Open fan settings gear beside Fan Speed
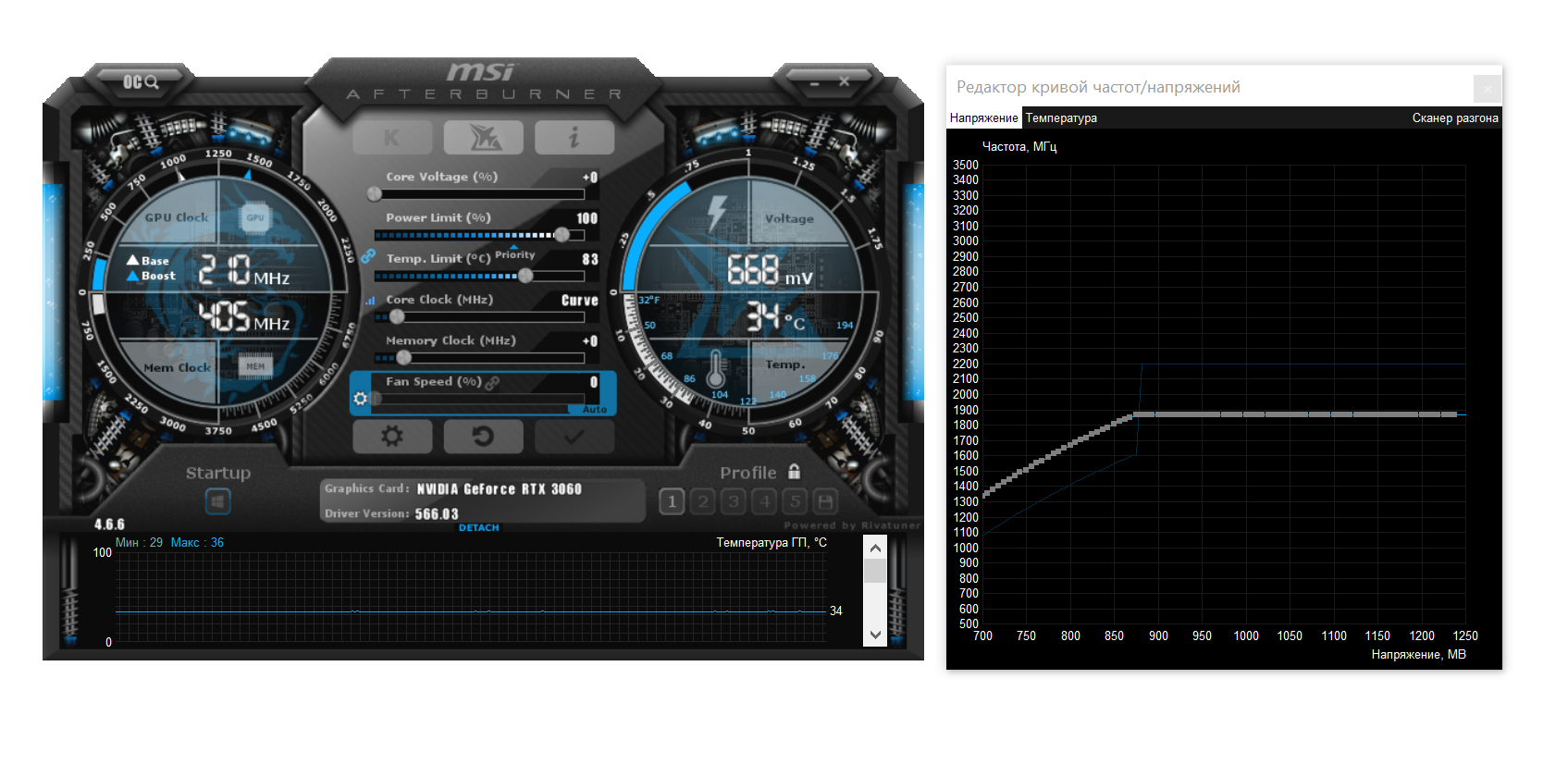 (x=361, y=399)
